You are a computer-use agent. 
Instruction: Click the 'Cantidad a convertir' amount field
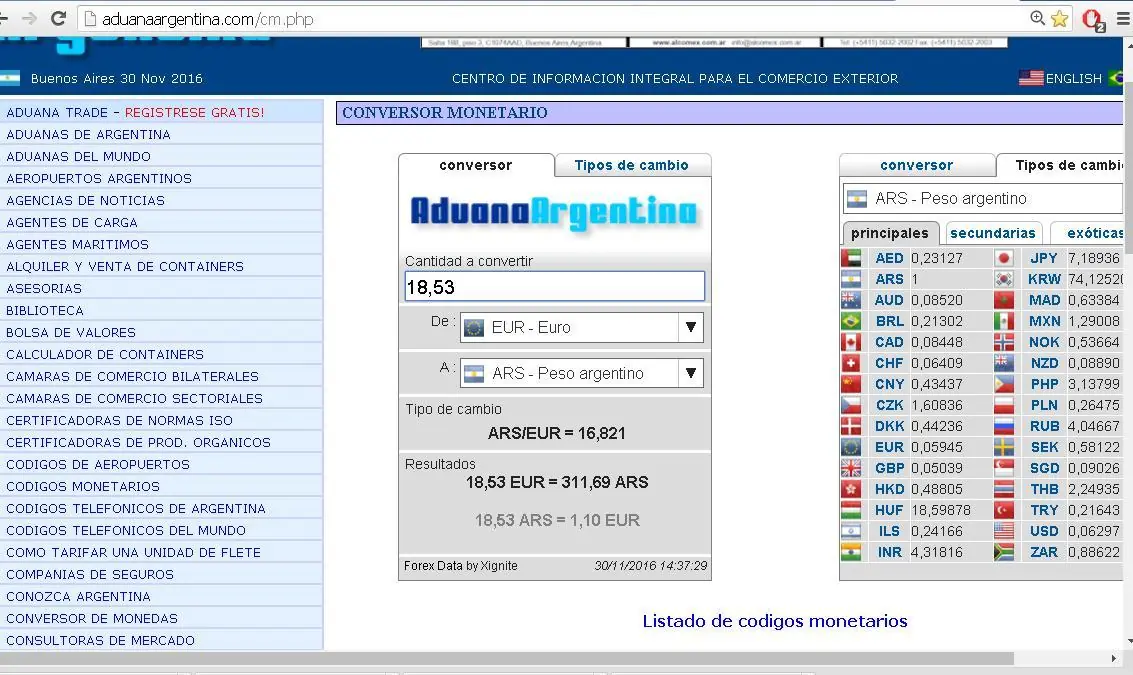click(555, 287)
